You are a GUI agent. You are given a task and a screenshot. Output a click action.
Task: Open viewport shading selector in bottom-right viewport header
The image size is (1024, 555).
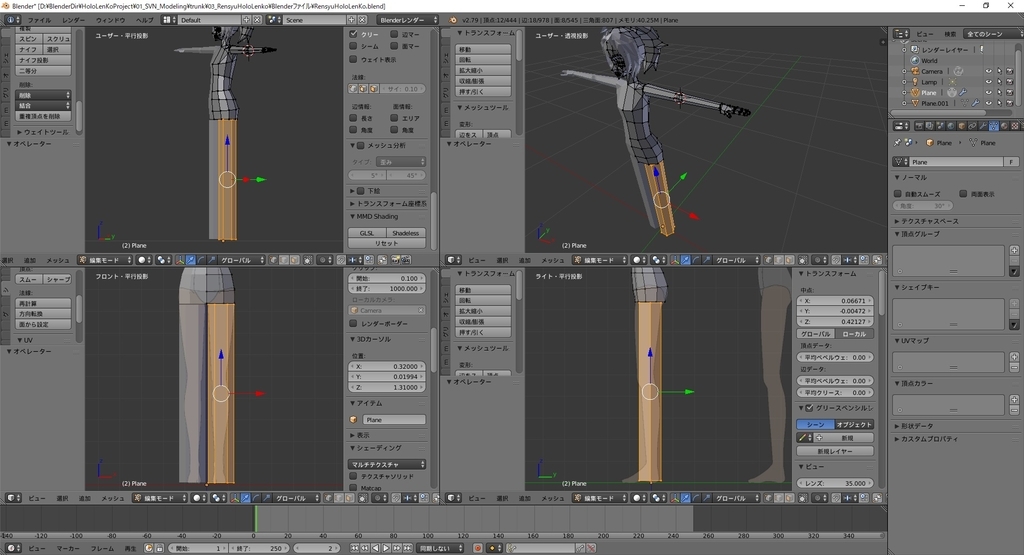click(x=639, y=498)
